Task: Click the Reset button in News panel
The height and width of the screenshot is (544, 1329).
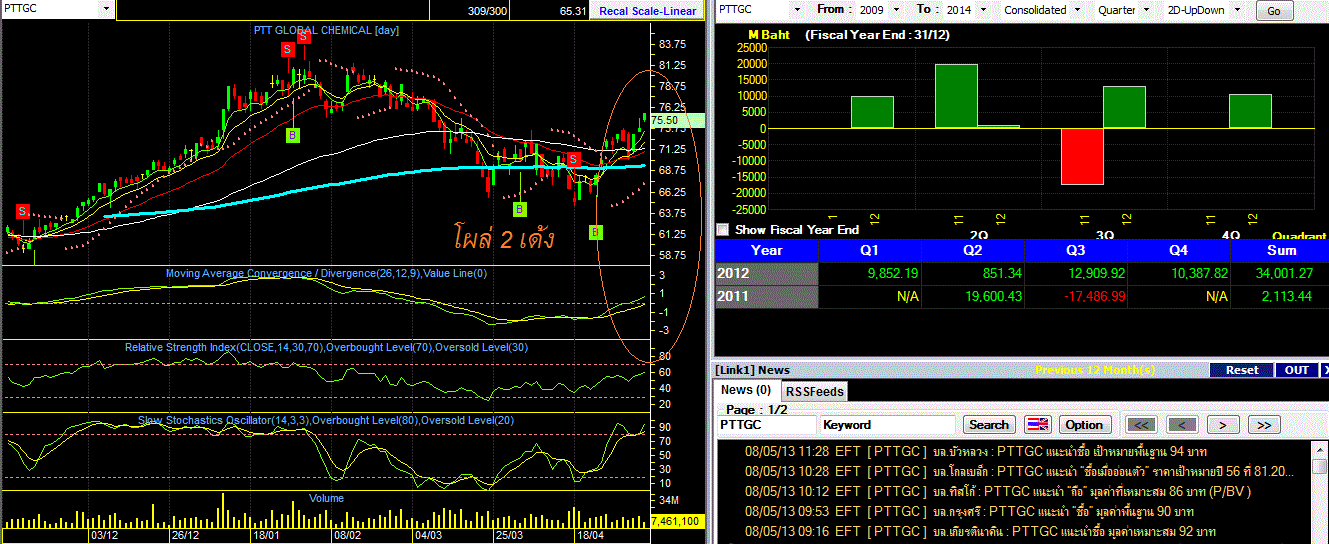Action: 1242,370
